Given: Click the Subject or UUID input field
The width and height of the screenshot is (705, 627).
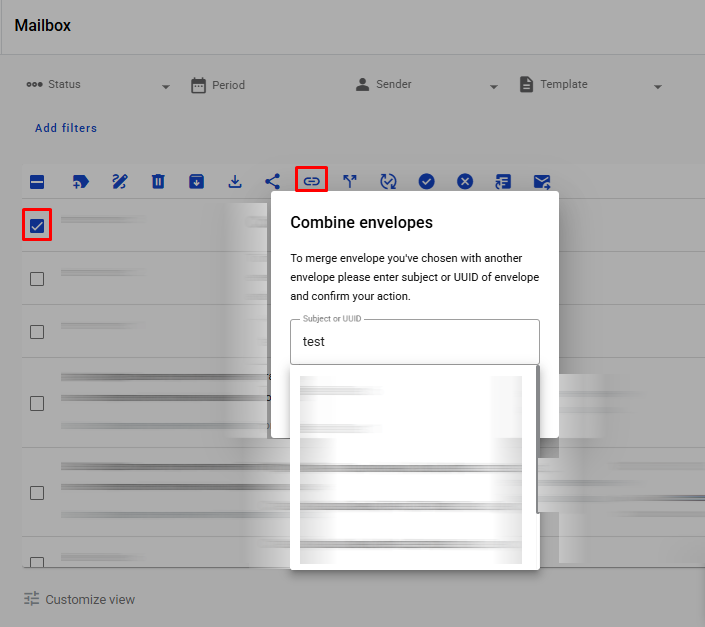Looking at the screenshot, I should click(x=415, y=342).
